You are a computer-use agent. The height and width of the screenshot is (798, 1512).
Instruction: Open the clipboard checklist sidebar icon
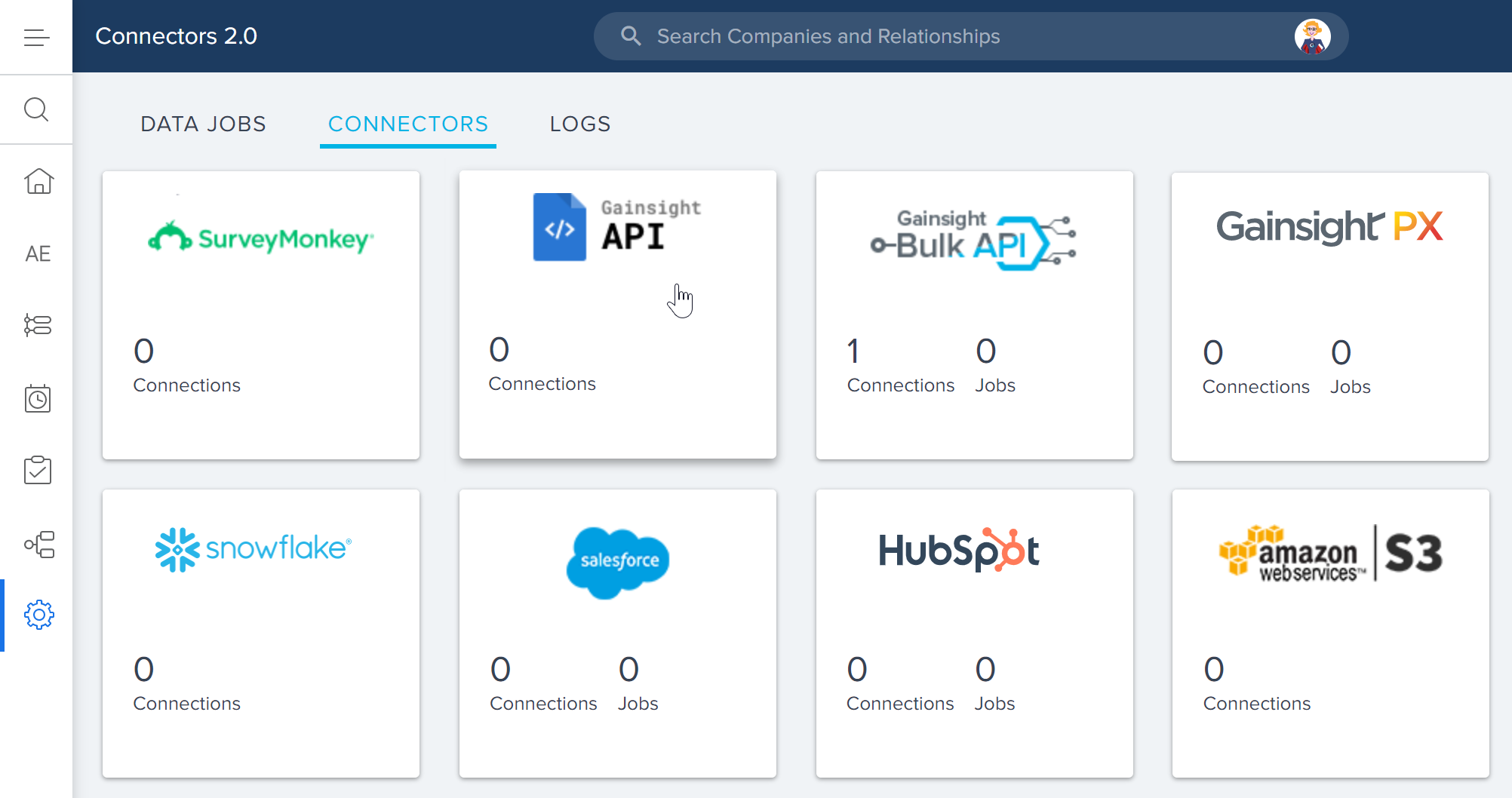pyautogui.click(x=38, y=470)
